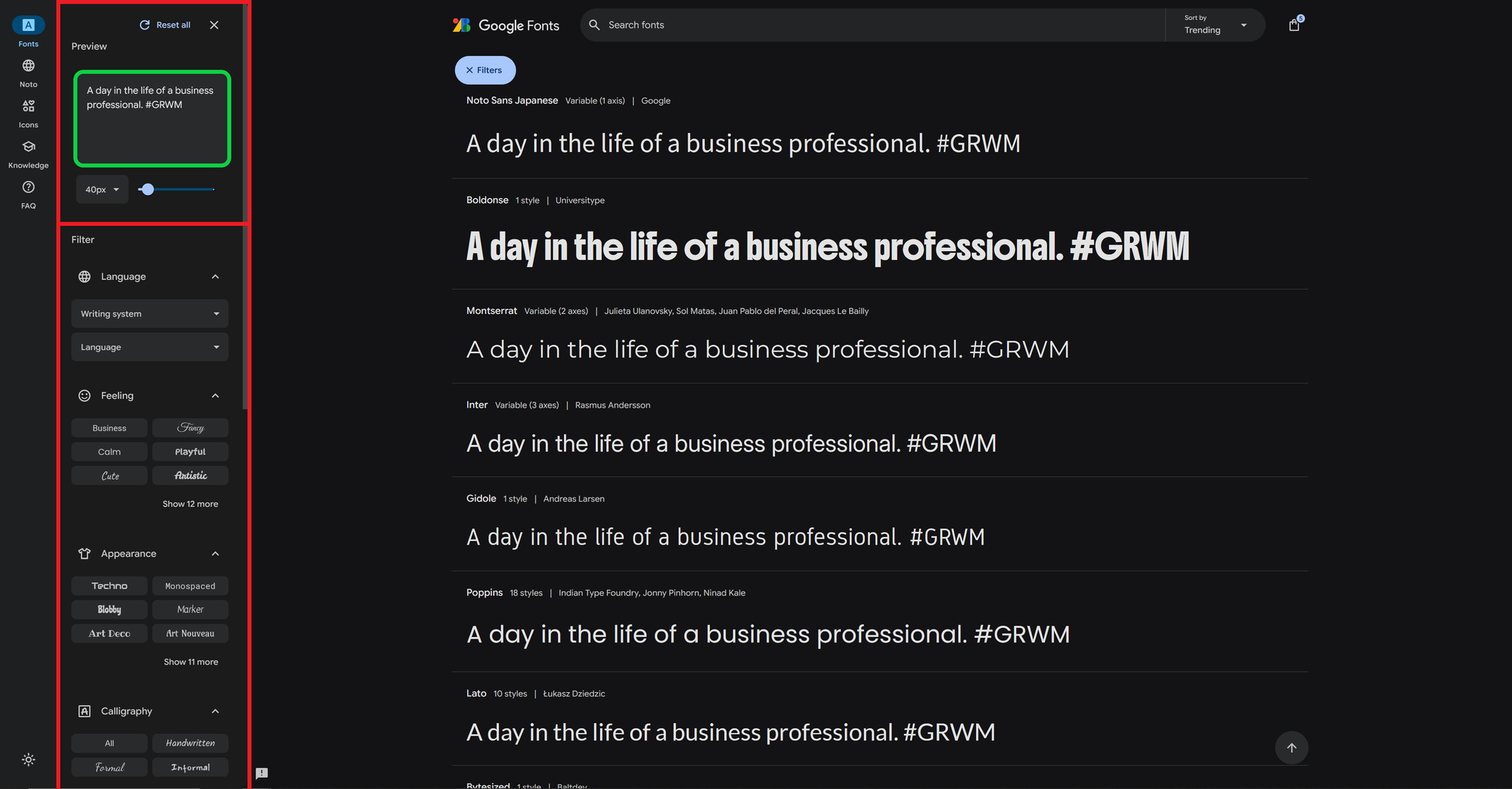Toggle the Business feeling filter
Screen dimensions: 1512x789
click(109, 427)
